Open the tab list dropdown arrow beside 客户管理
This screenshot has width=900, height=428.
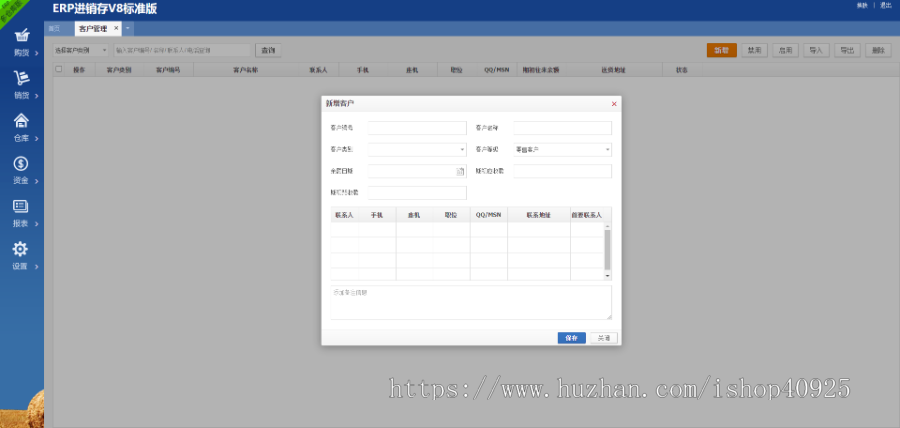[127, 28]
